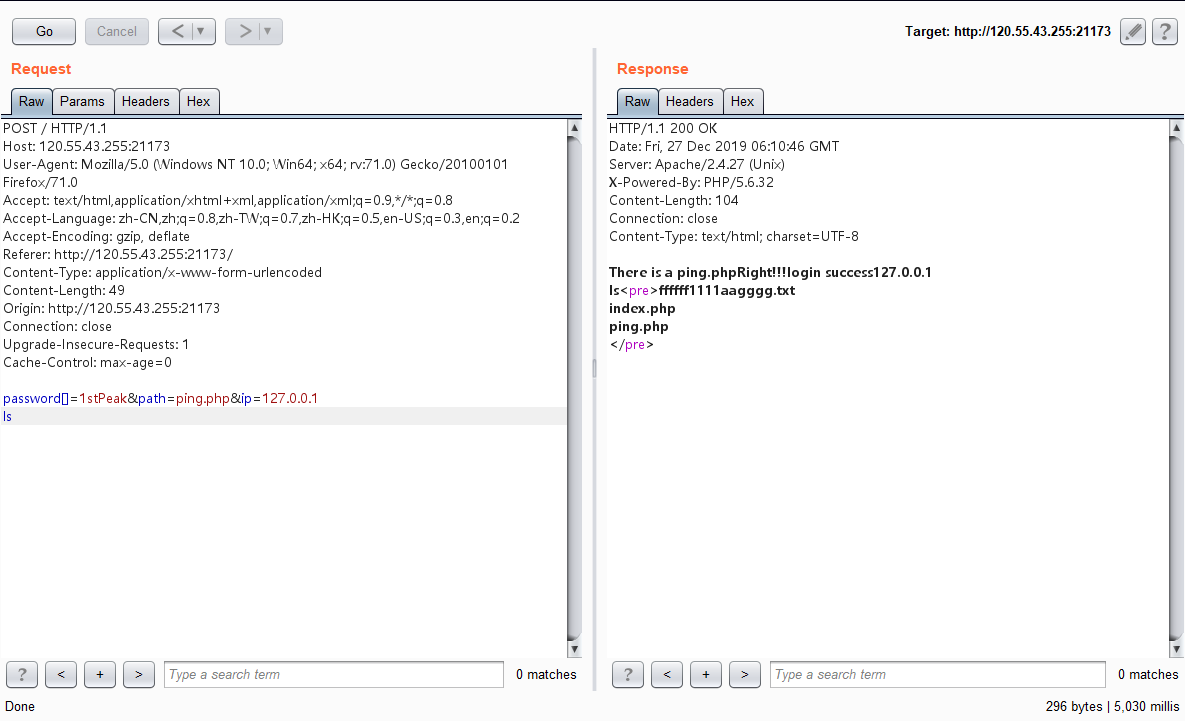The image size is (1185, 721).
Task: Open the back history dropdown arrow
Action: click(x=201, y=31)
